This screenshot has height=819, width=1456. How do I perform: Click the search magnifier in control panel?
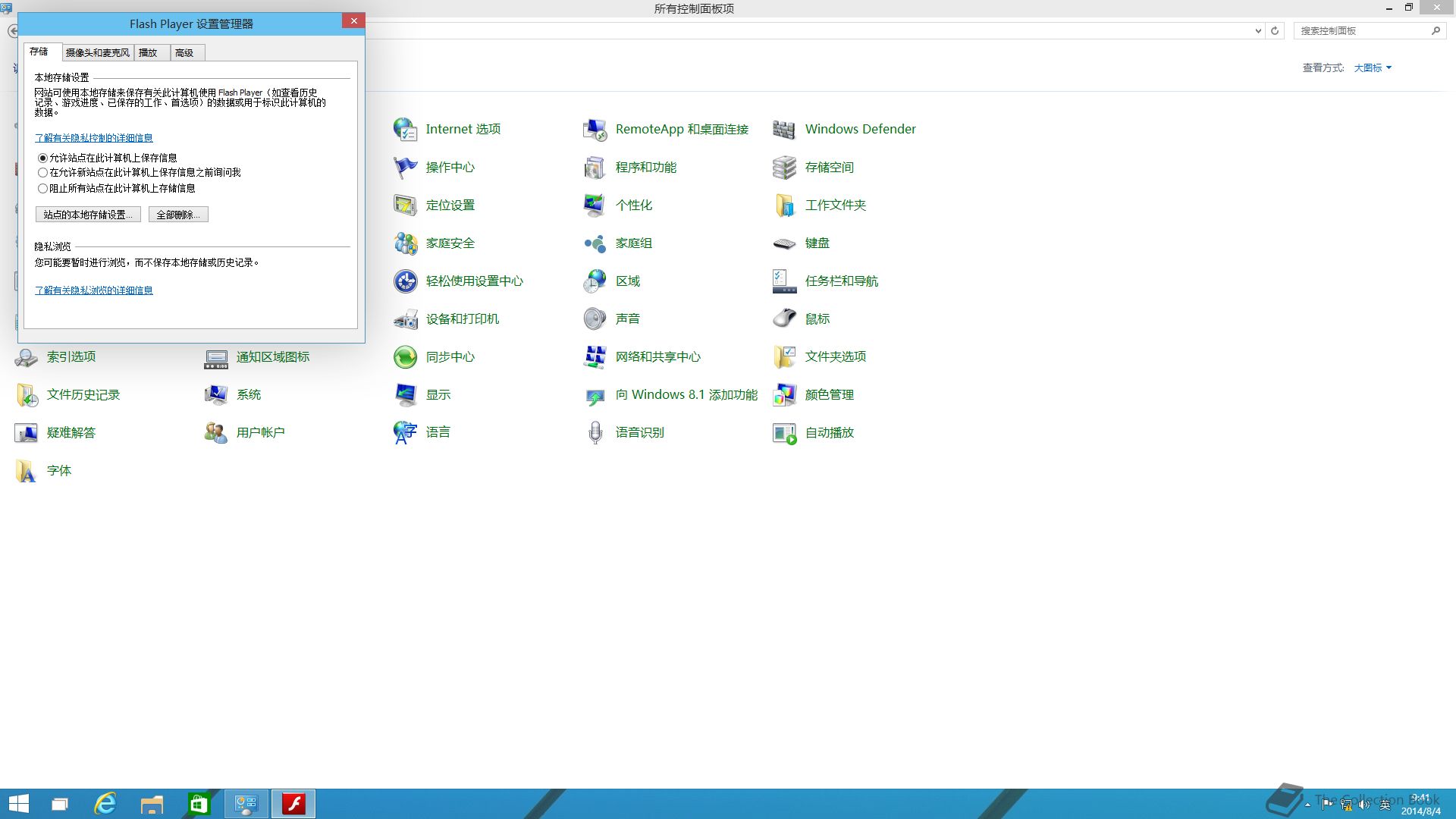(x=1436, y=31)
